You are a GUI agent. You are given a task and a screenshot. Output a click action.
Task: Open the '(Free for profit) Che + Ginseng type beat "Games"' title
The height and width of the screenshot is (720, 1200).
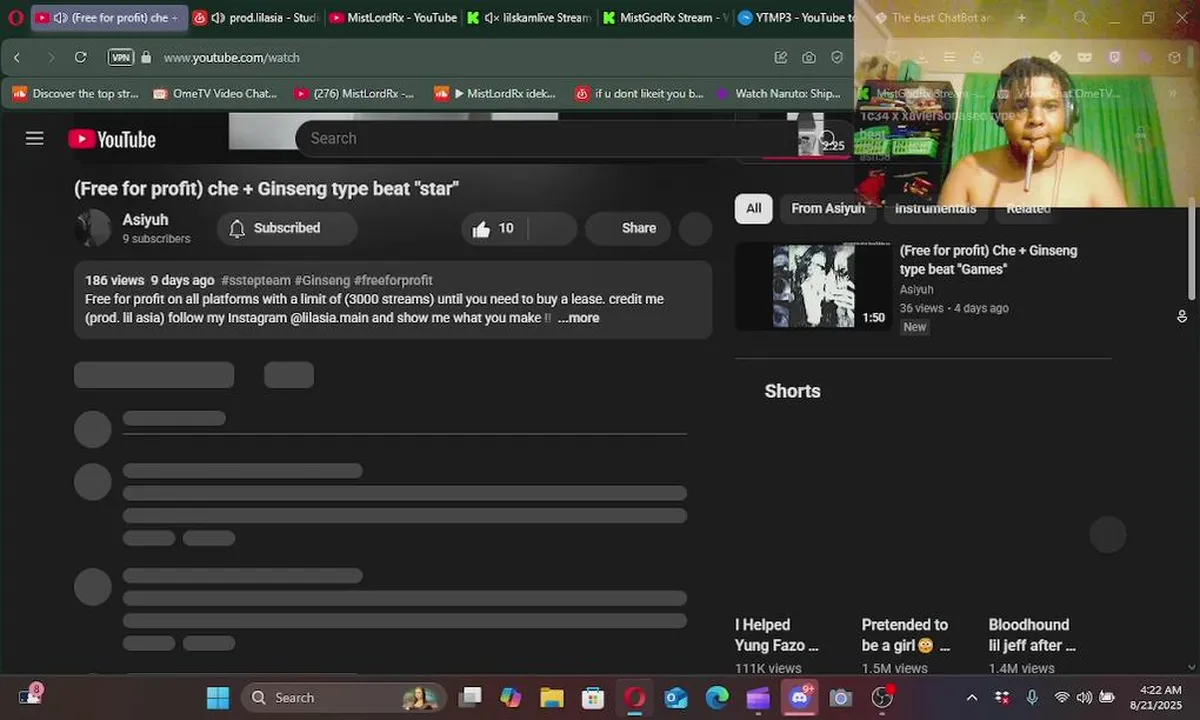coord(988,260)
